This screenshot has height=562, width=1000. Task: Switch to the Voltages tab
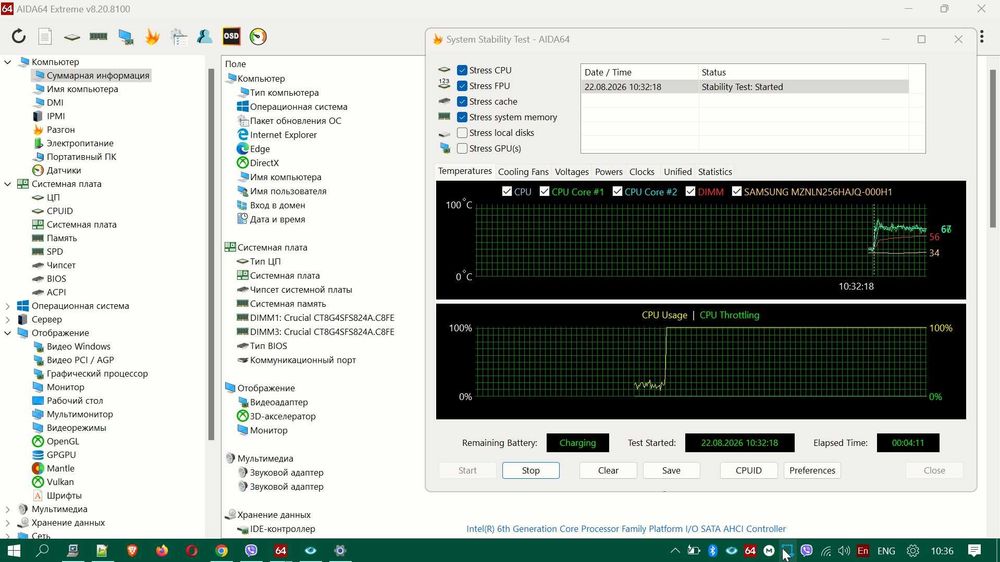(571, 172)
